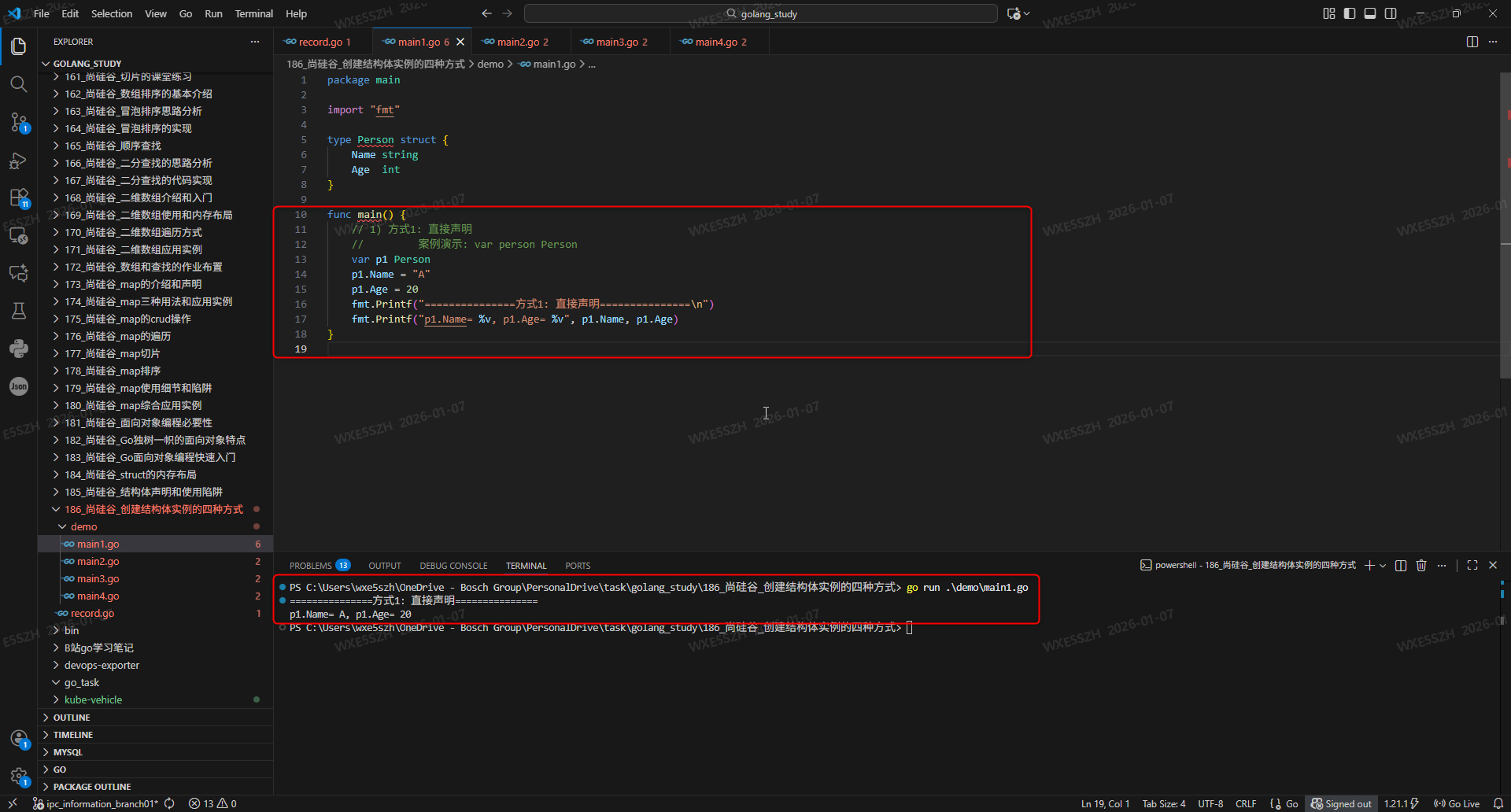This screenshot has width=1511, height=812.
Task: Open the File menu
Action: click(x=42, y=13)
